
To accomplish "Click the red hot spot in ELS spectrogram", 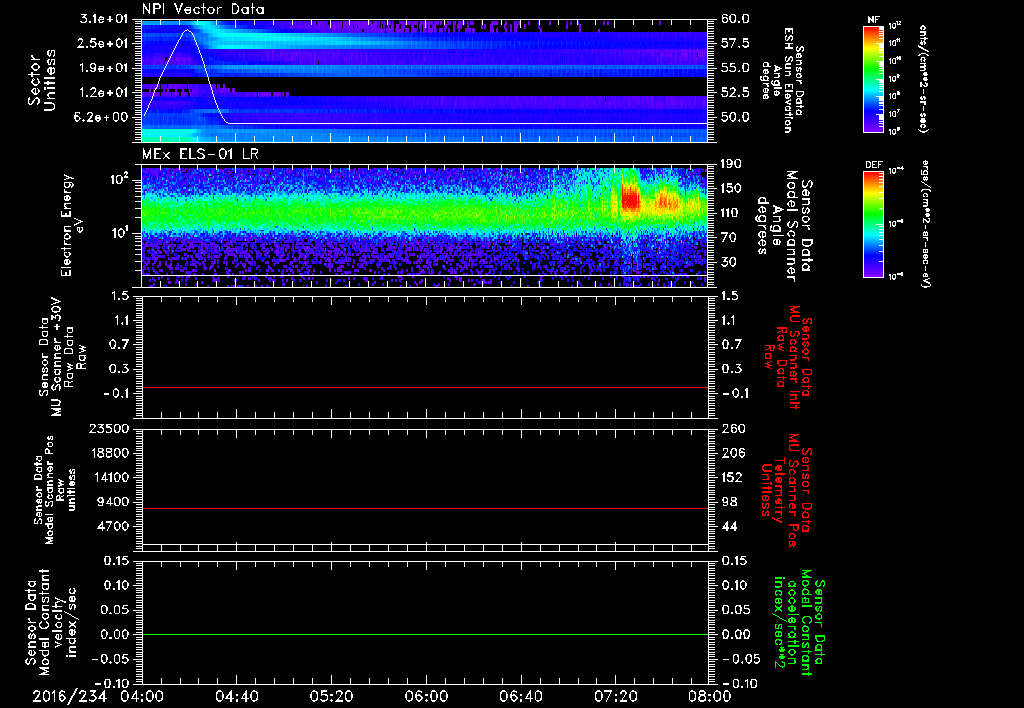I will tap(630, 197).
